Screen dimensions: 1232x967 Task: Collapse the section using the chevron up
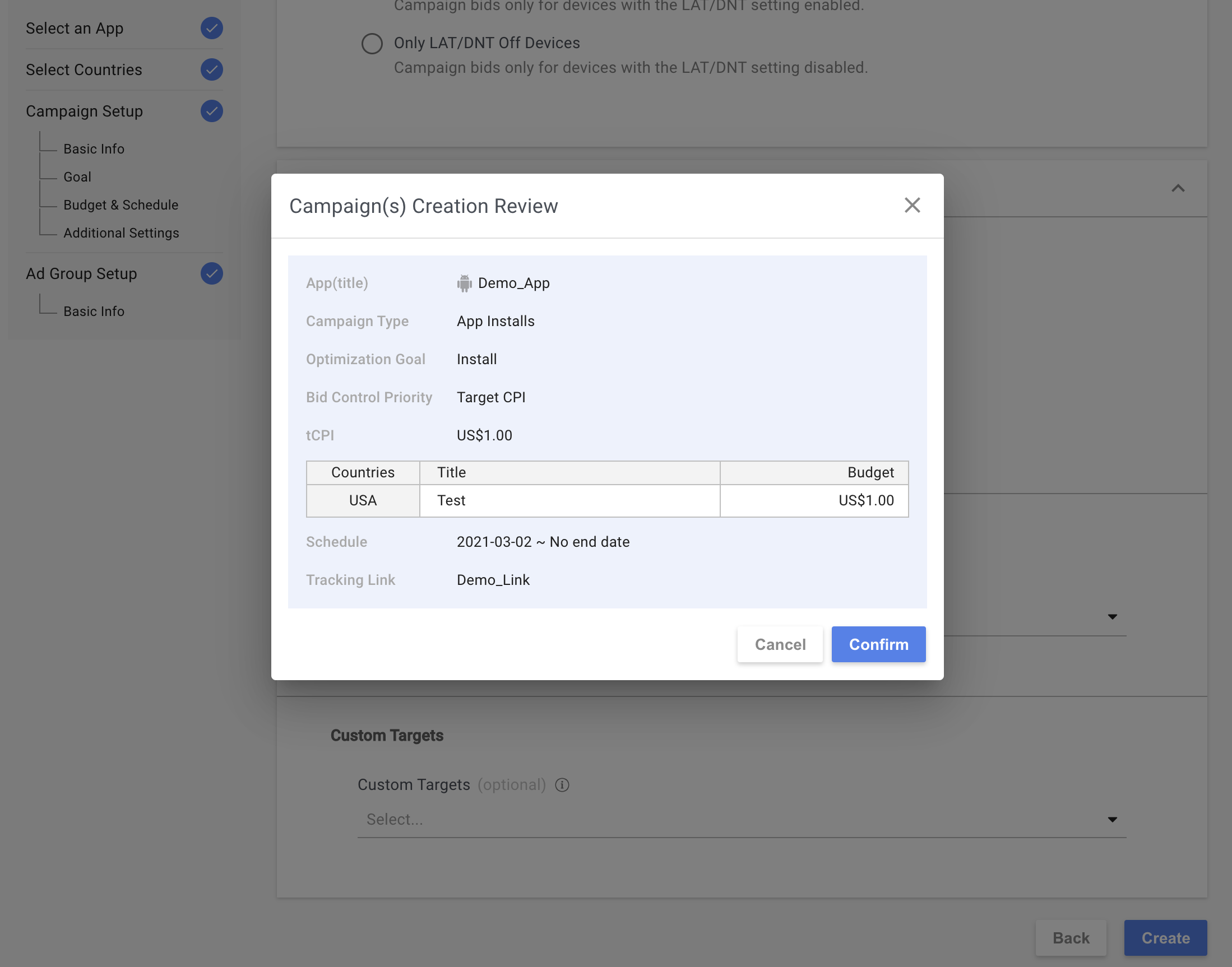click(1177, 189)
